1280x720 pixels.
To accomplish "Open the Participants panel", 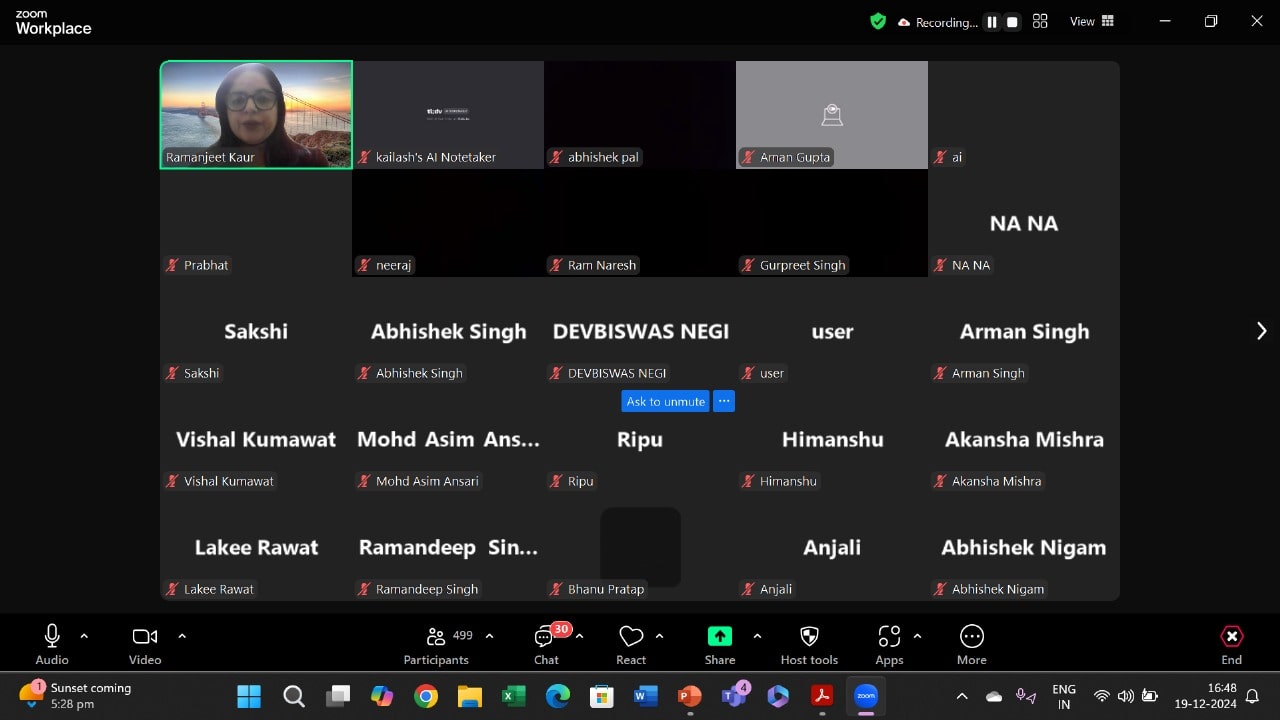I will pyautogui.click(x=435, y=637).
